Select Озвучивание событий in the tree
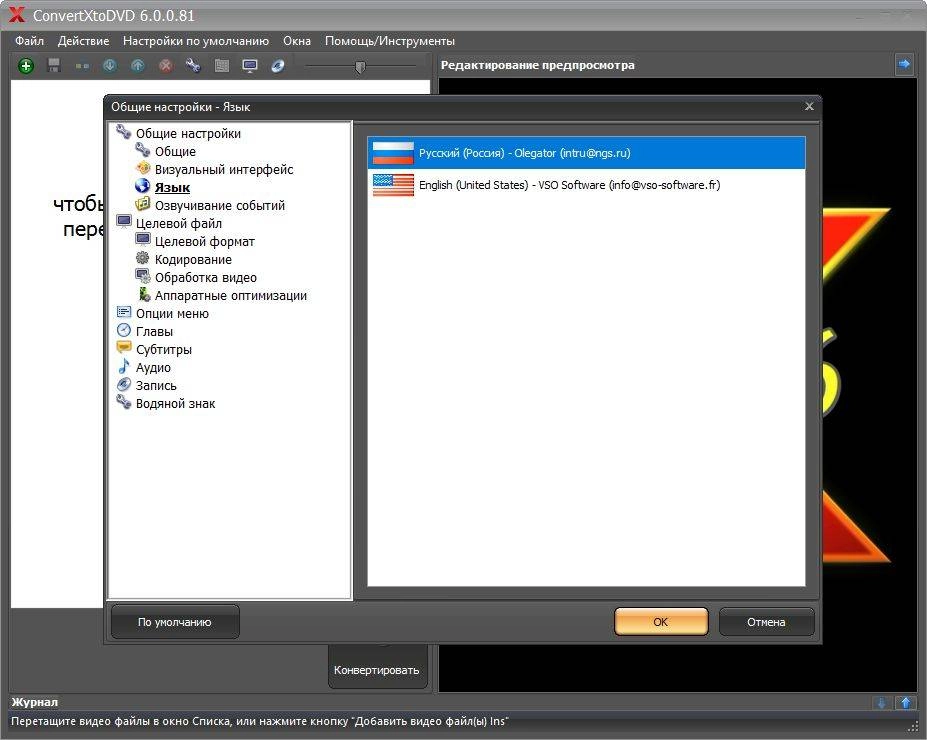Image resolution: width=927 pixels, height=740 pixels. coord(220,206)
